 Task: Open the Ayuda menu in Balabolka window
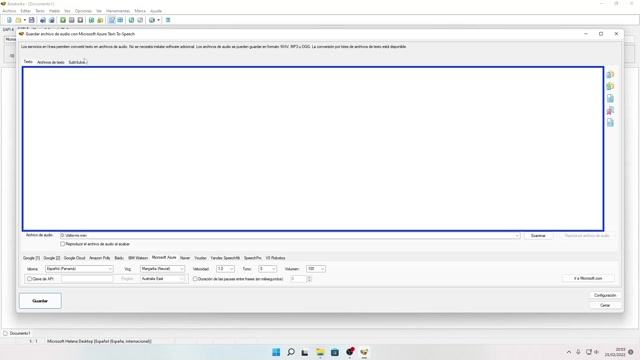pyautogui.click(x=156, y=11)
